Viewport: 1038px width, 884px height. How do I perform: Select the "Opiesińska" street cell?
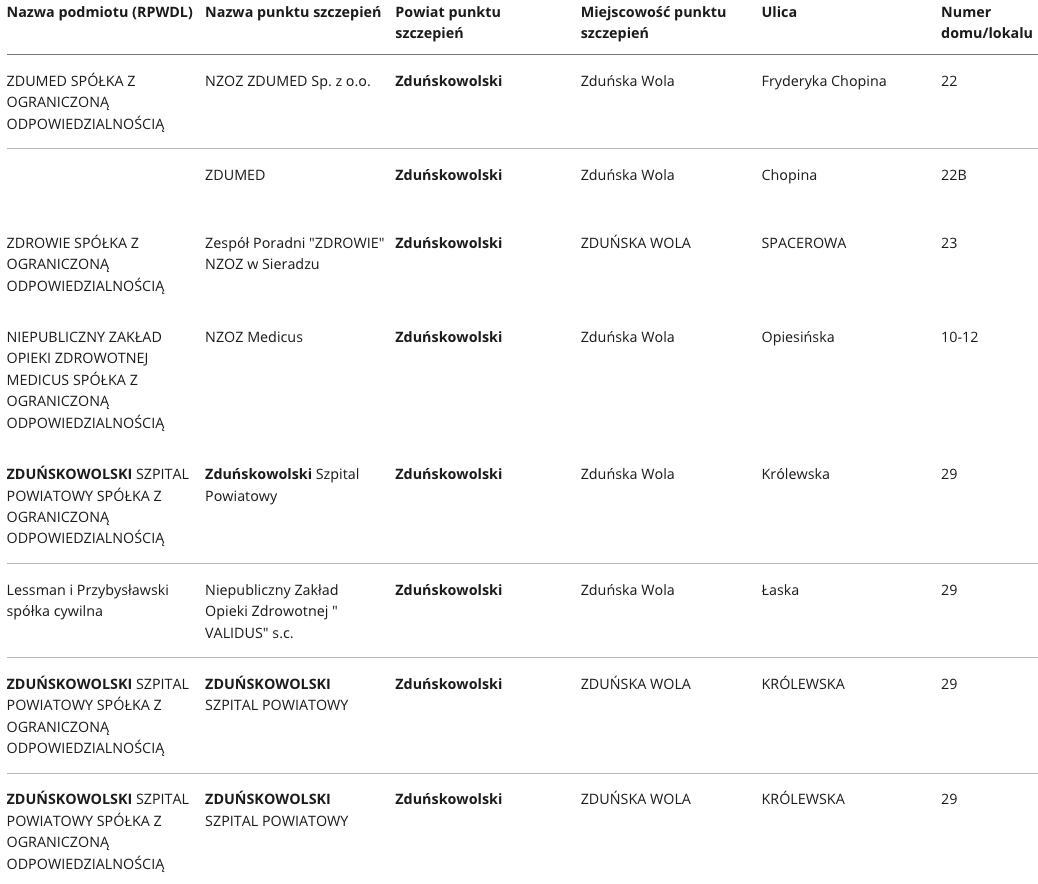[797, 337]
